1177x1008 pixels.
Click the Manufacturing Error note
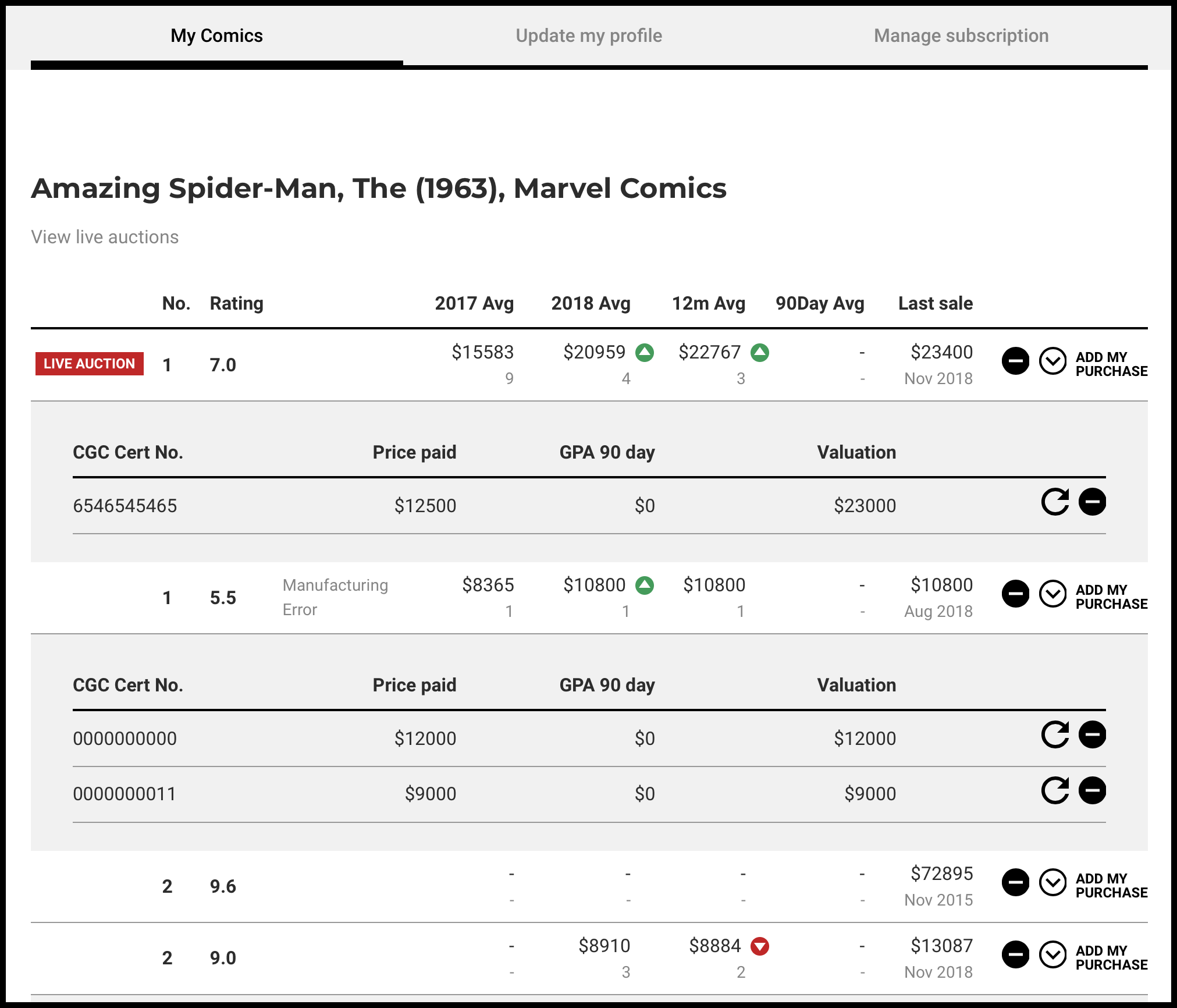[x=335, y=597]
